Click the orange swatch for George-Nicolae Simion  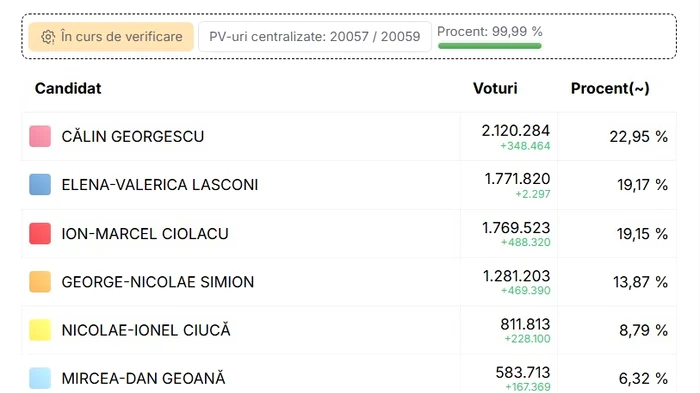[x=40, y=282]
